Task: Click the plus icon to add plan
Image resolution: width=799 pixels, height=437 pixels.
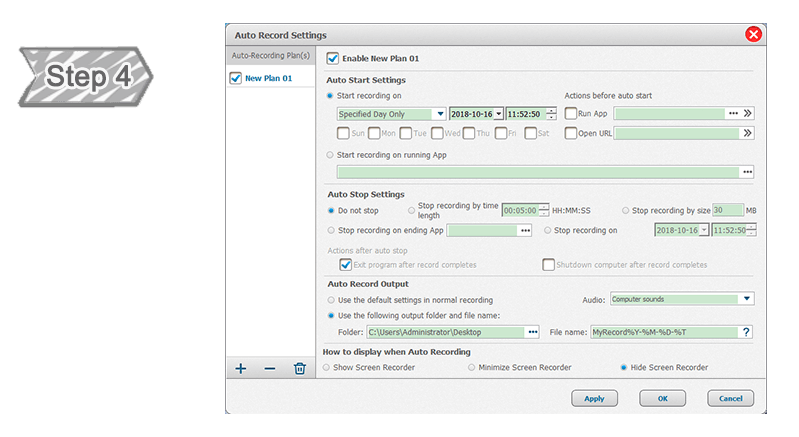Action: (x=240, y=369)
